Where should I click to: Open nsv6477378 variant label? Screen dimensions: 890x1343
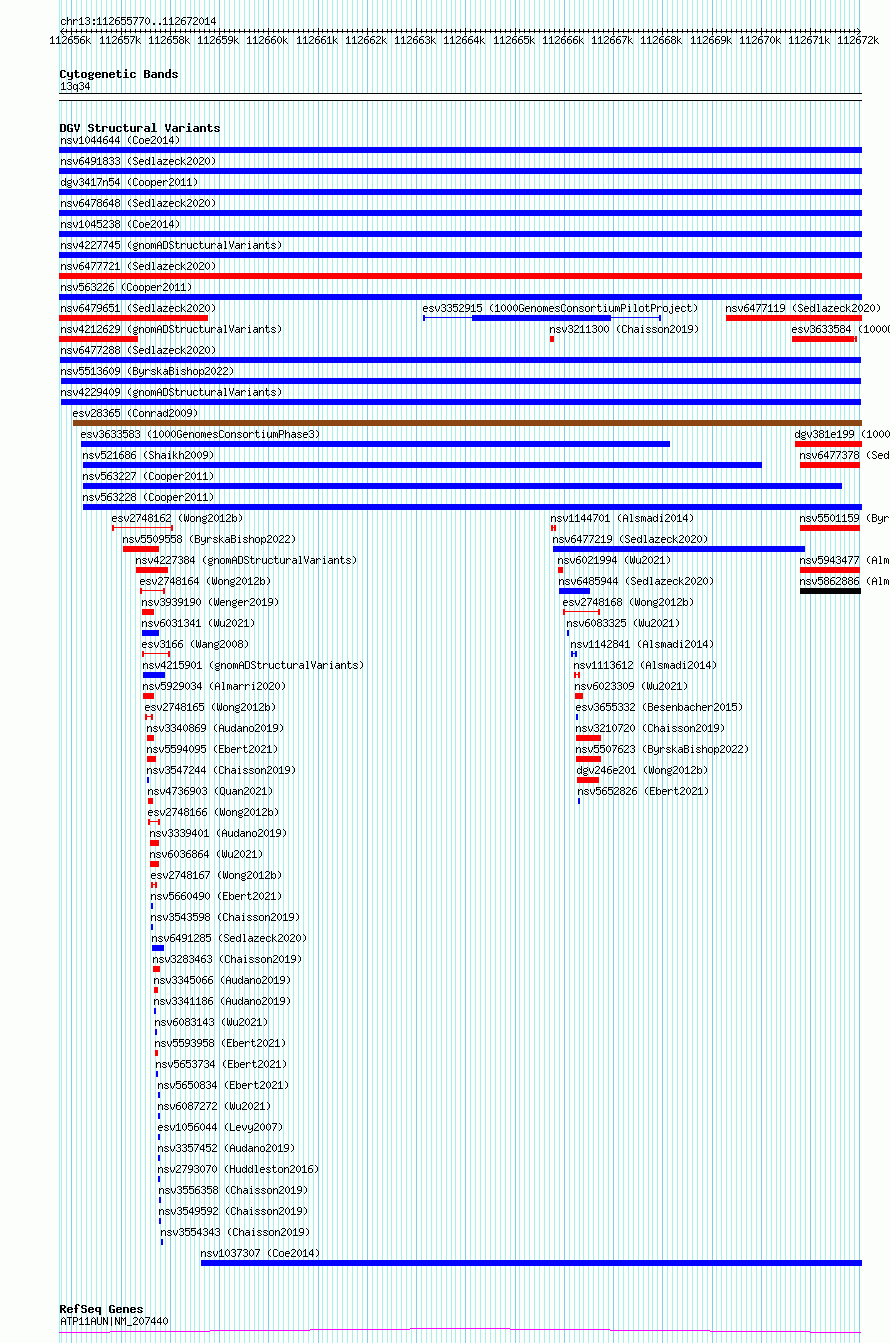point(844,455)
